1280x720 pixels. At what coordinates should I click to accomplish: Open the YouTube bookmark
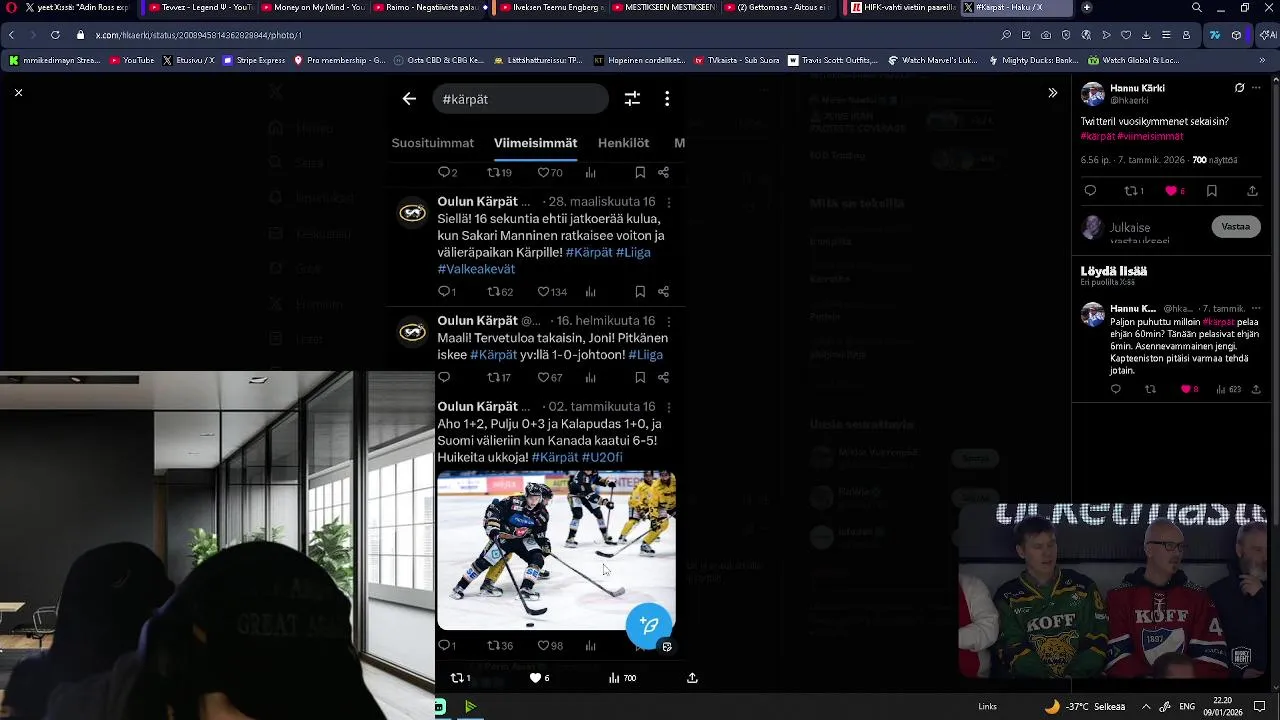[x=132, y=60]
